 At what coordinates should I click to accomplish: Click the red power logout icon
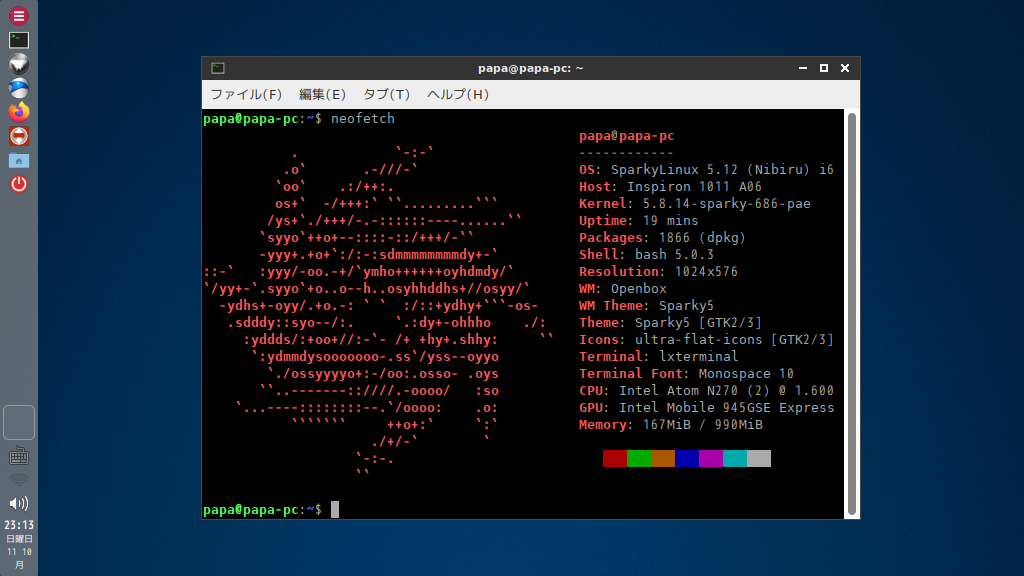click(x=19, y=184)
